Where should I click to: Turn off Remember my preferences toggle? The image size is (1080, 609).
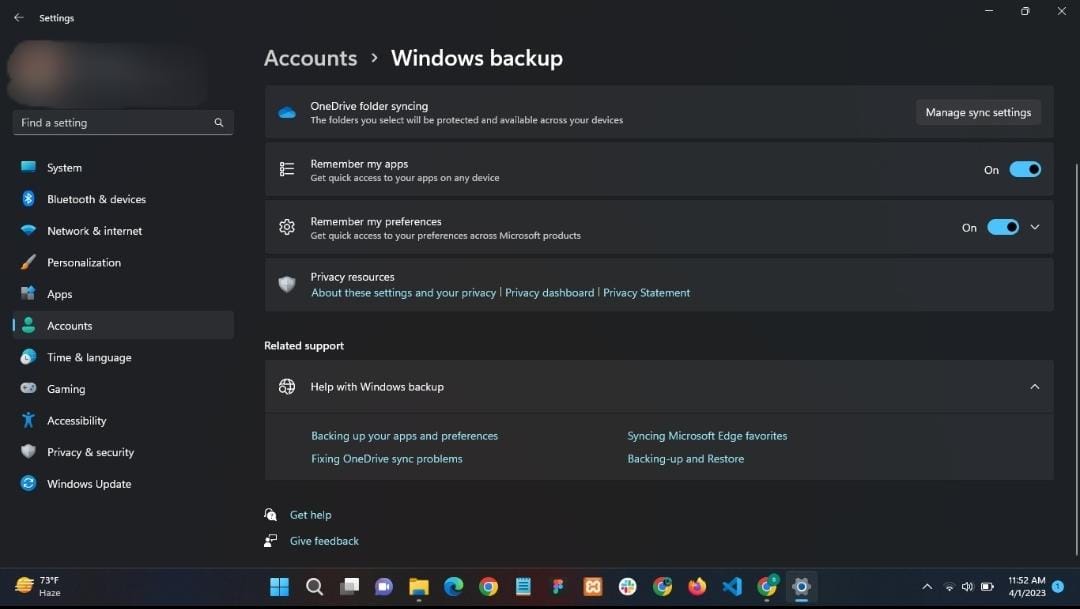(1002, 227)
